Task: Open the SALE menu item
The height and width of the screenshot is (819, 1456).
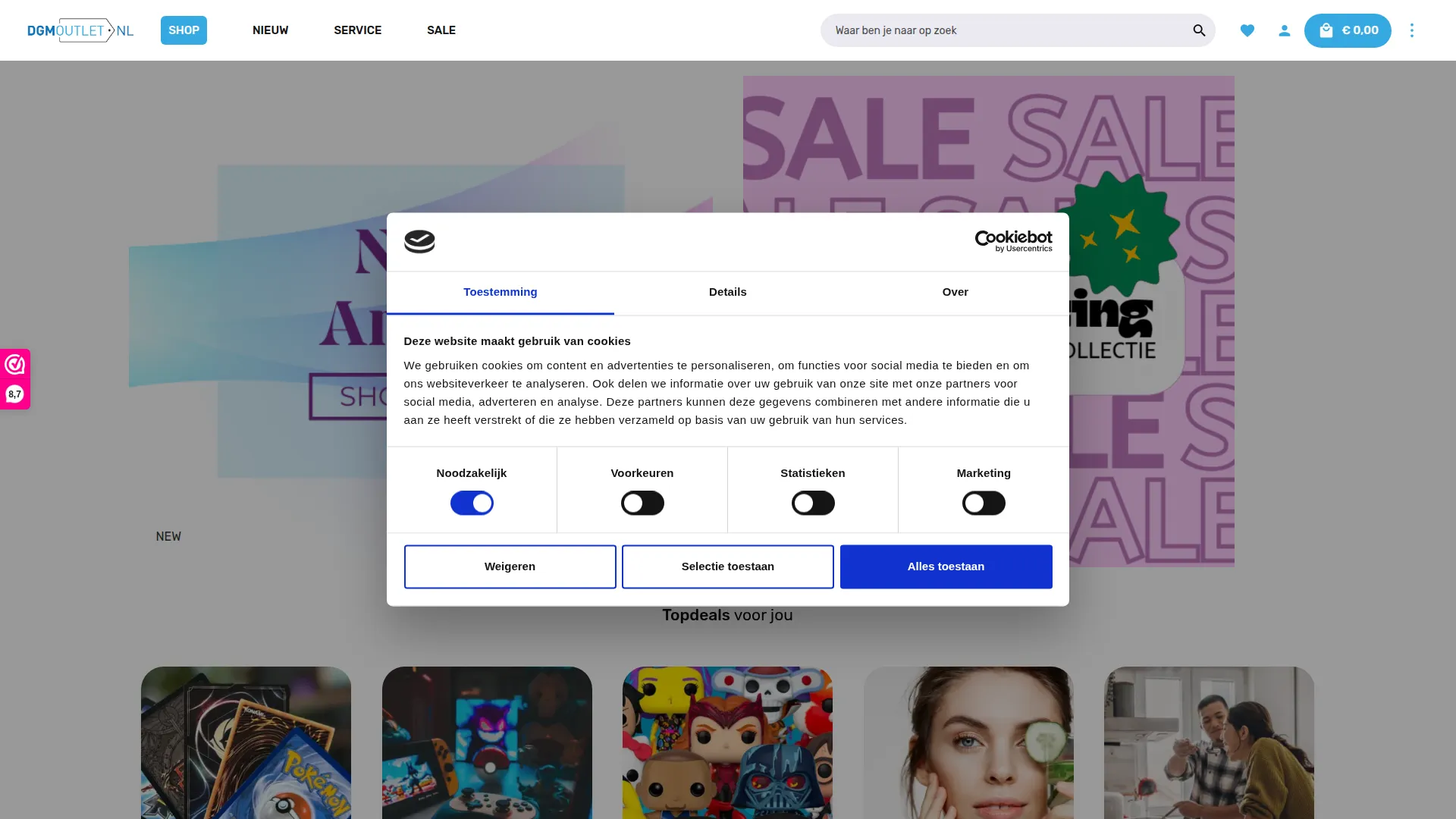Action: tap(441, 30)
